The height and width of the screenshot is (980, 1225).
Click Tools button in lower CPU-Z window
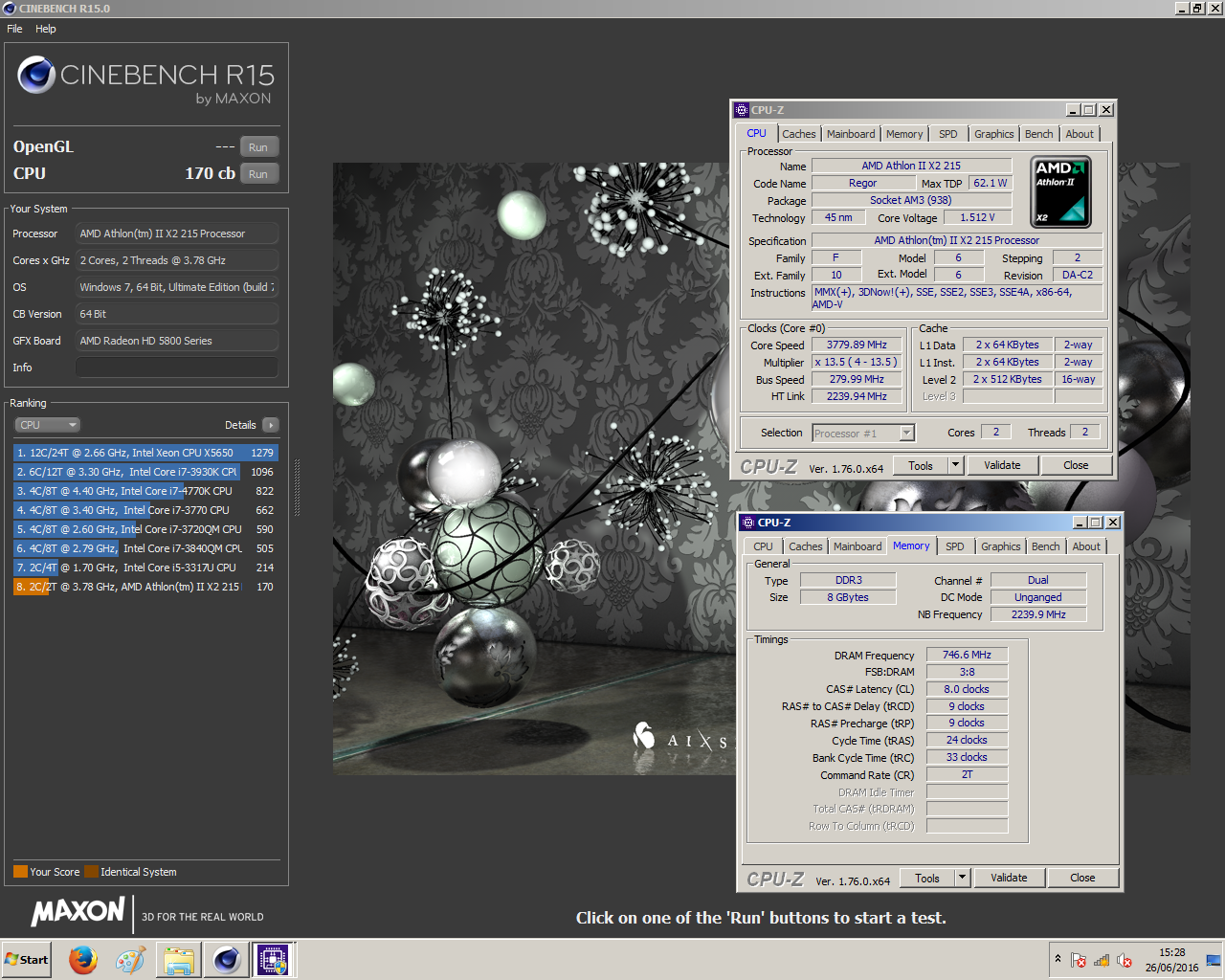927,879
